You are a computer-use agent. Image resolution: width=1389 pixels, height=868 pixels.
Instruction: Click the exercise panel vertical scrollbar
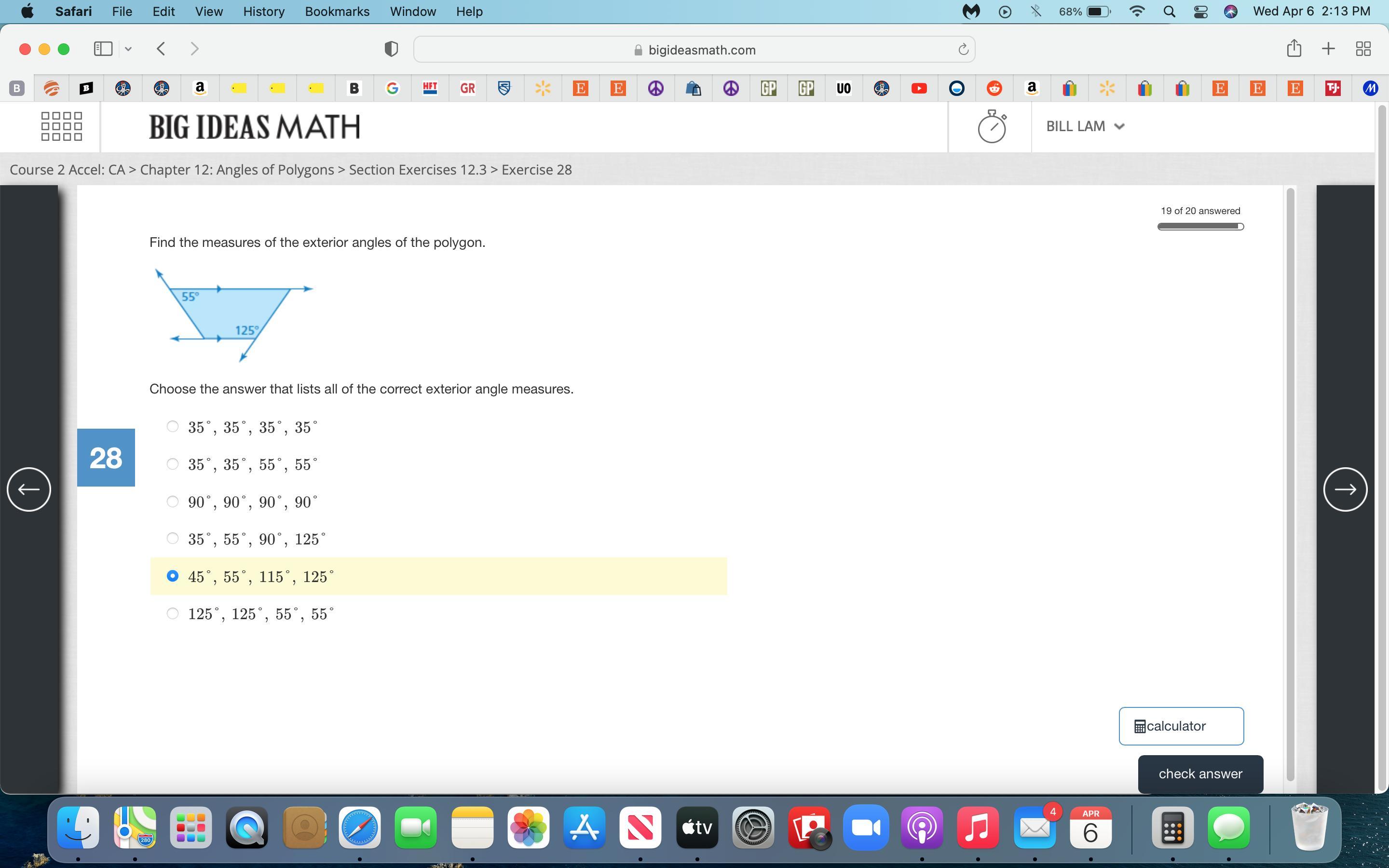1291,485
